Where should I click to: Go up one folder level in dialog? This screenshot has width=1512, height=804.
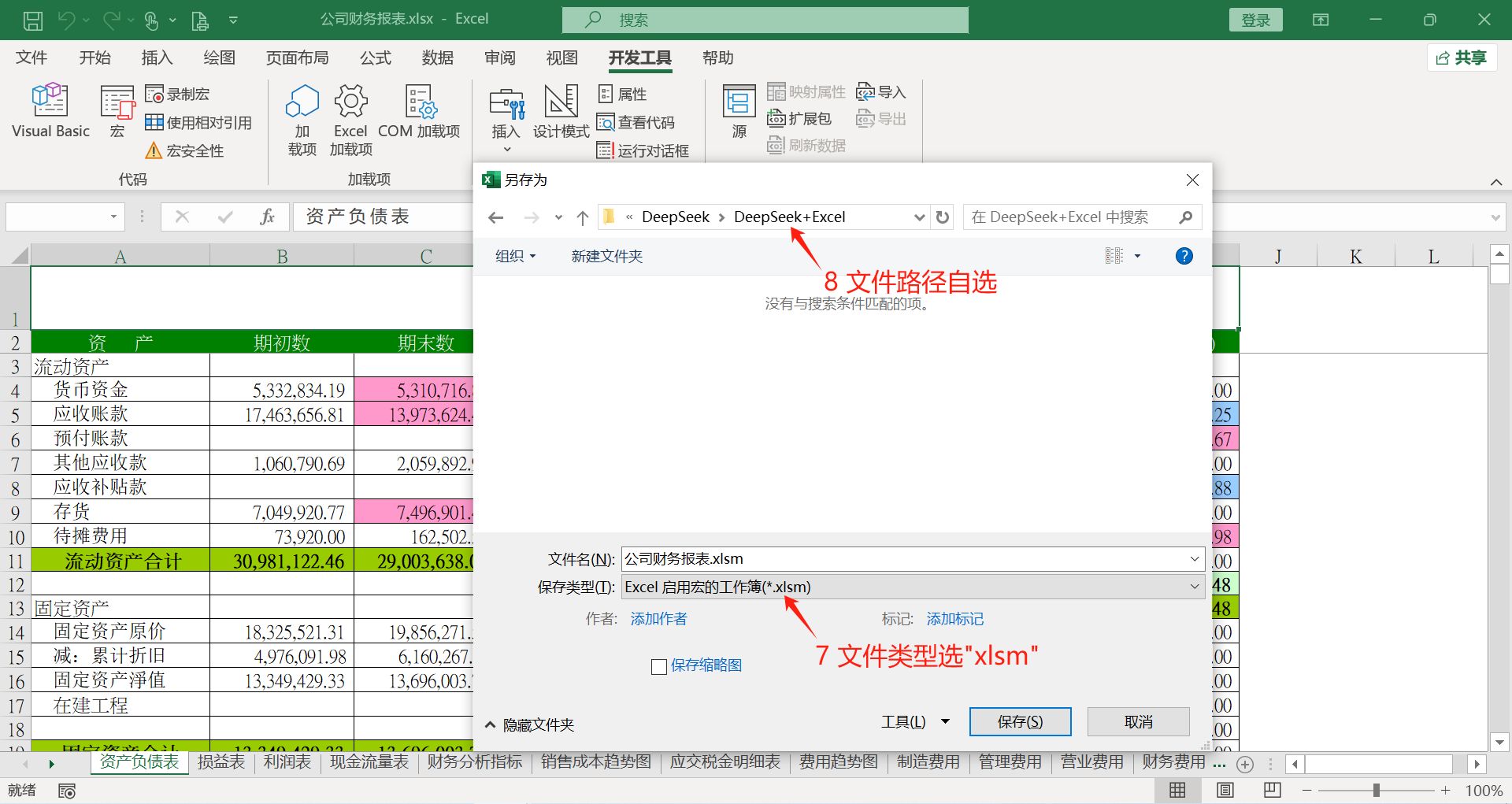tap(583, 217)
